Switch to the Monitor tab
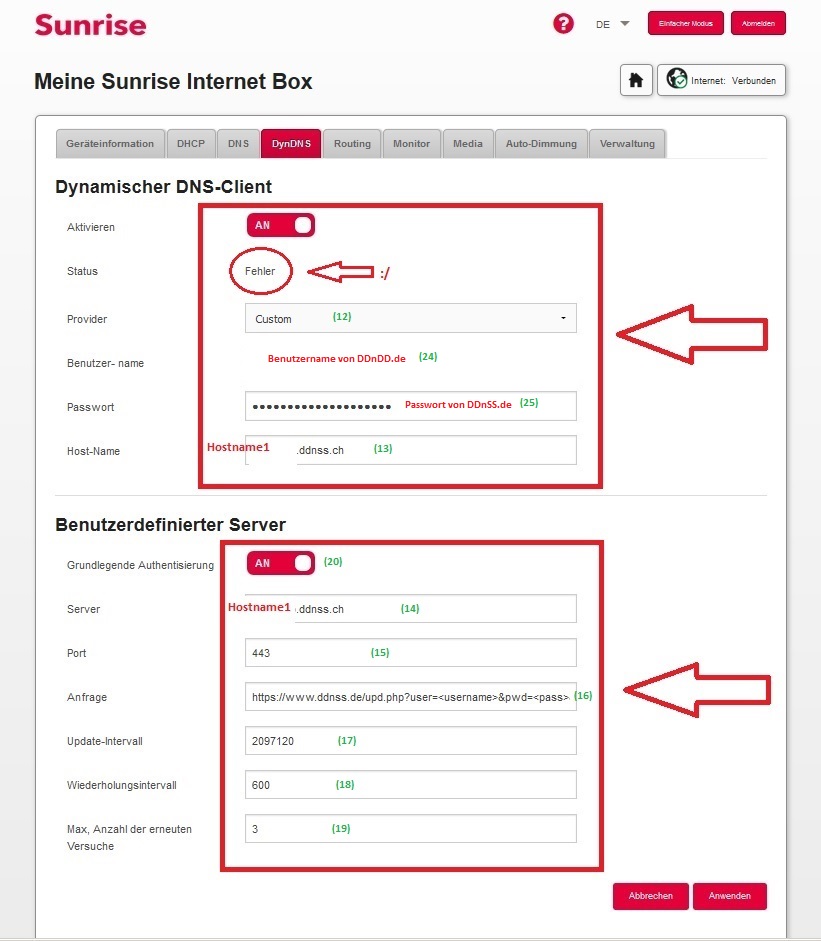 coord(412,143)
